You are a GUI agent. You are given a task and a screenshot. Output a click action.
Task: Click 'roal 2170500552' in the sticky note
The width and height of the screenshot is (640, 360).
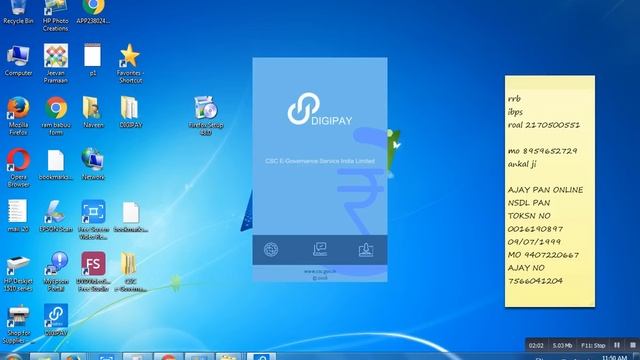pyautogui.click(x=544, y=125)
